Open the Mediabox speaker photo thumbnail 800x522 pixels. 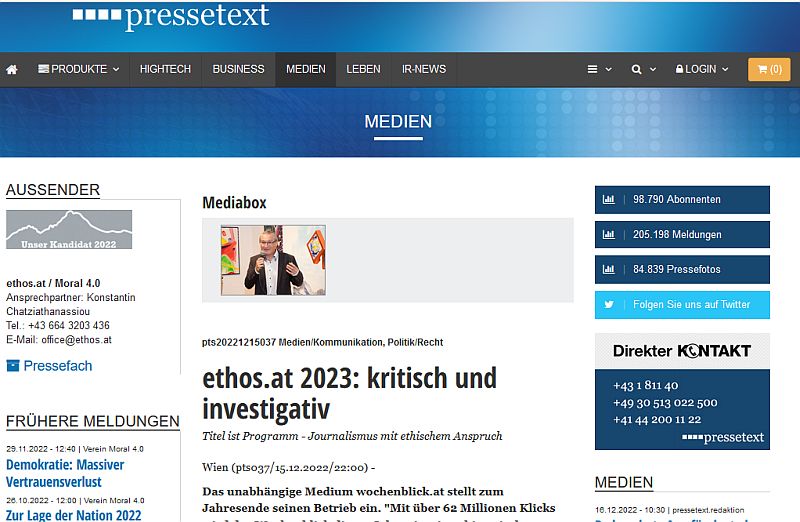coord(273,260)
